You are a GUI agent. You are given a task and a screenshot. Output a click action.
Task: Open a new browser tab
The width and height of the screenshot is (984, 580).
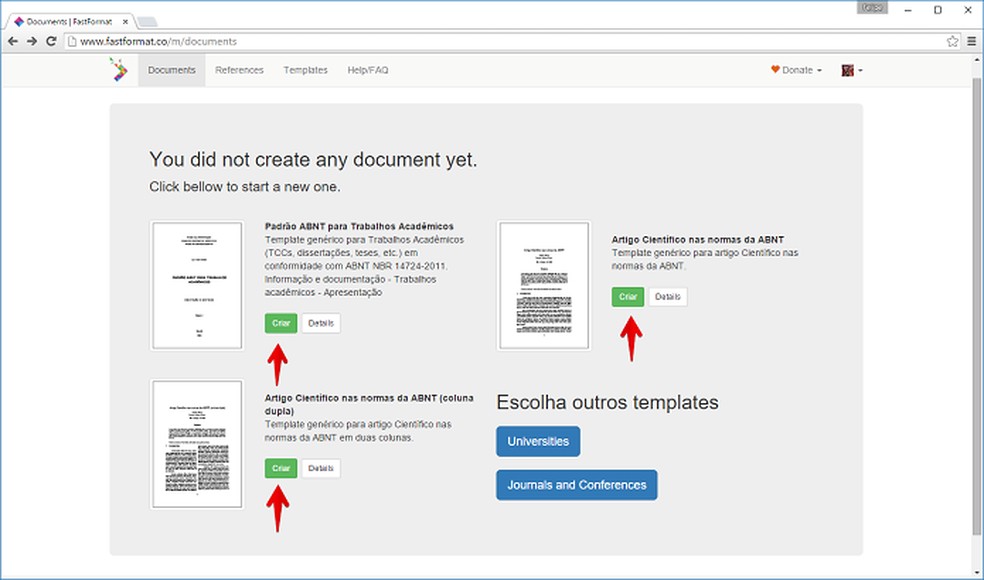(147, 22)
